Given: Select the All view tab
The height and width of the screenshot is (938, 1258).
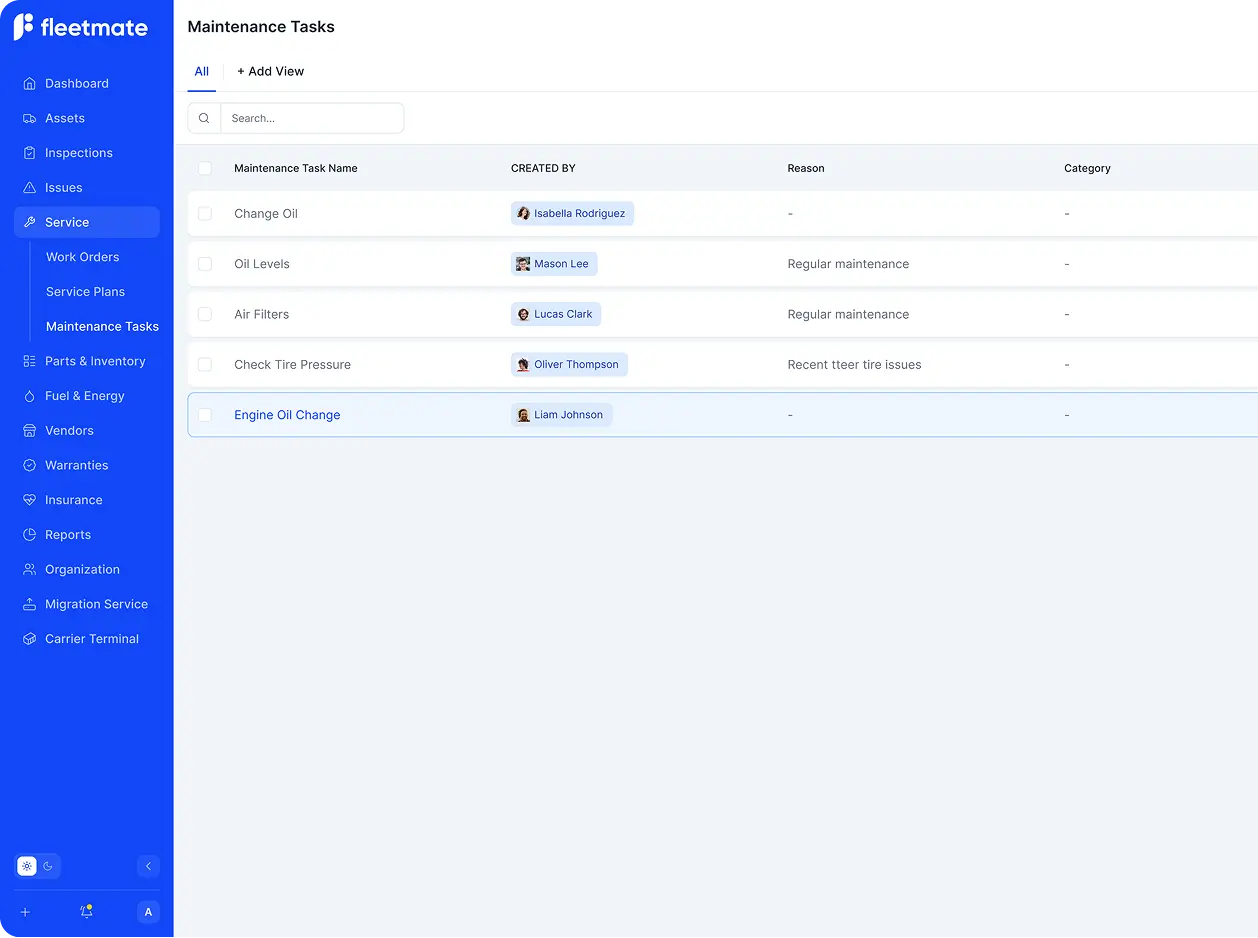Looking at the screenshot, I should click(x=201, y=72).
